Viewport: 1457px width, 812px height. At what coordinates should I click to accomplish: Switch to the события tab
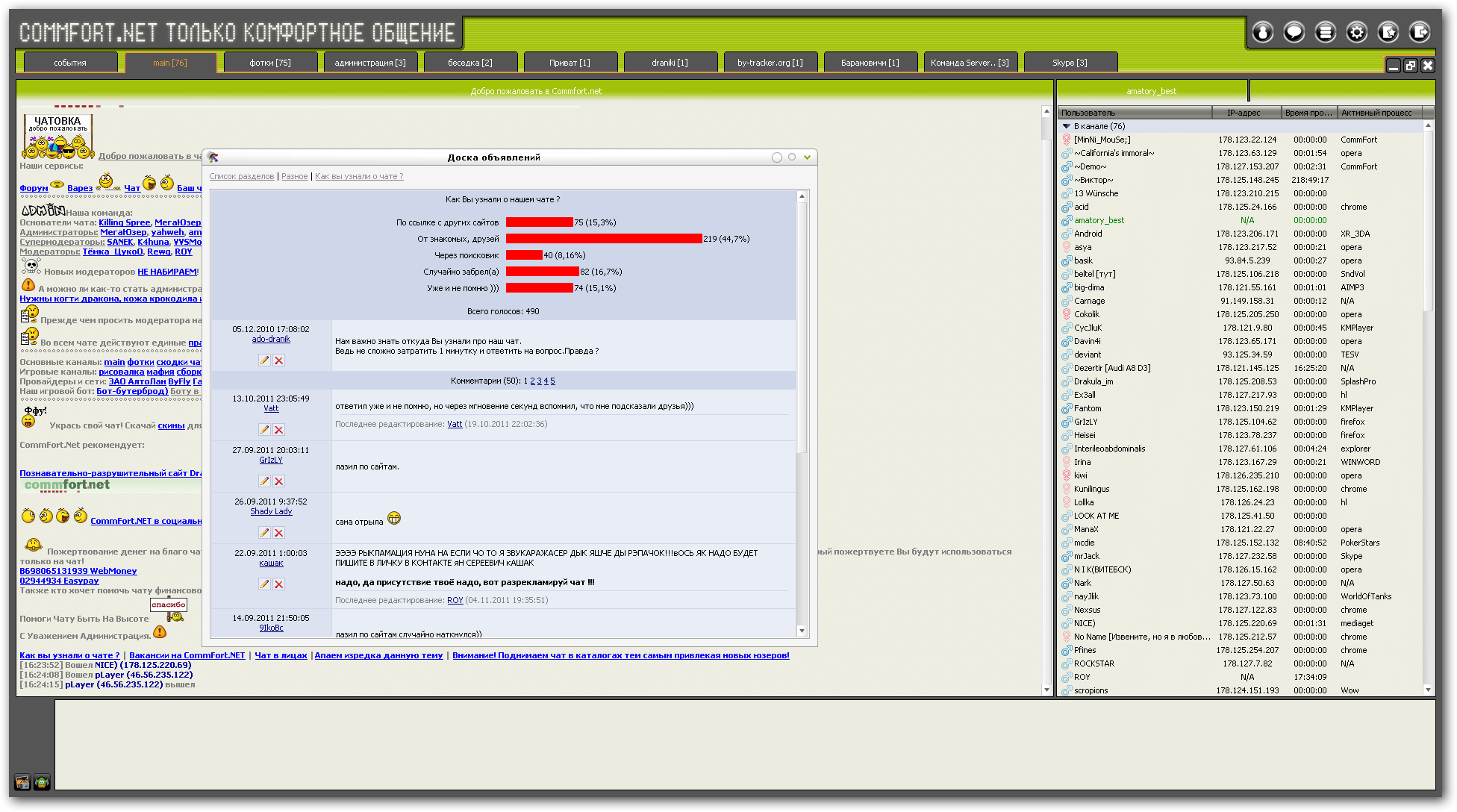[70, 63]
